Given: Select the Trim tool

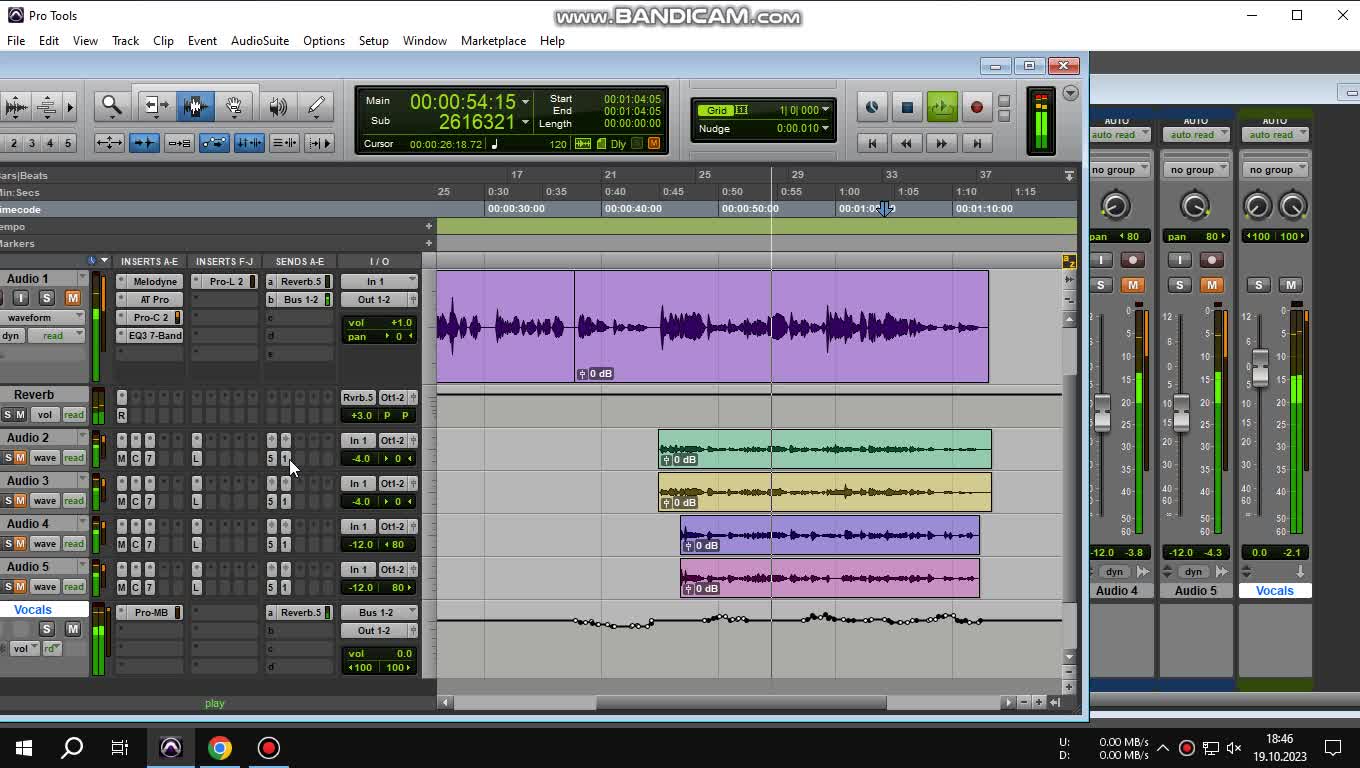Looking at the screenshot, I should click(155, 105).
